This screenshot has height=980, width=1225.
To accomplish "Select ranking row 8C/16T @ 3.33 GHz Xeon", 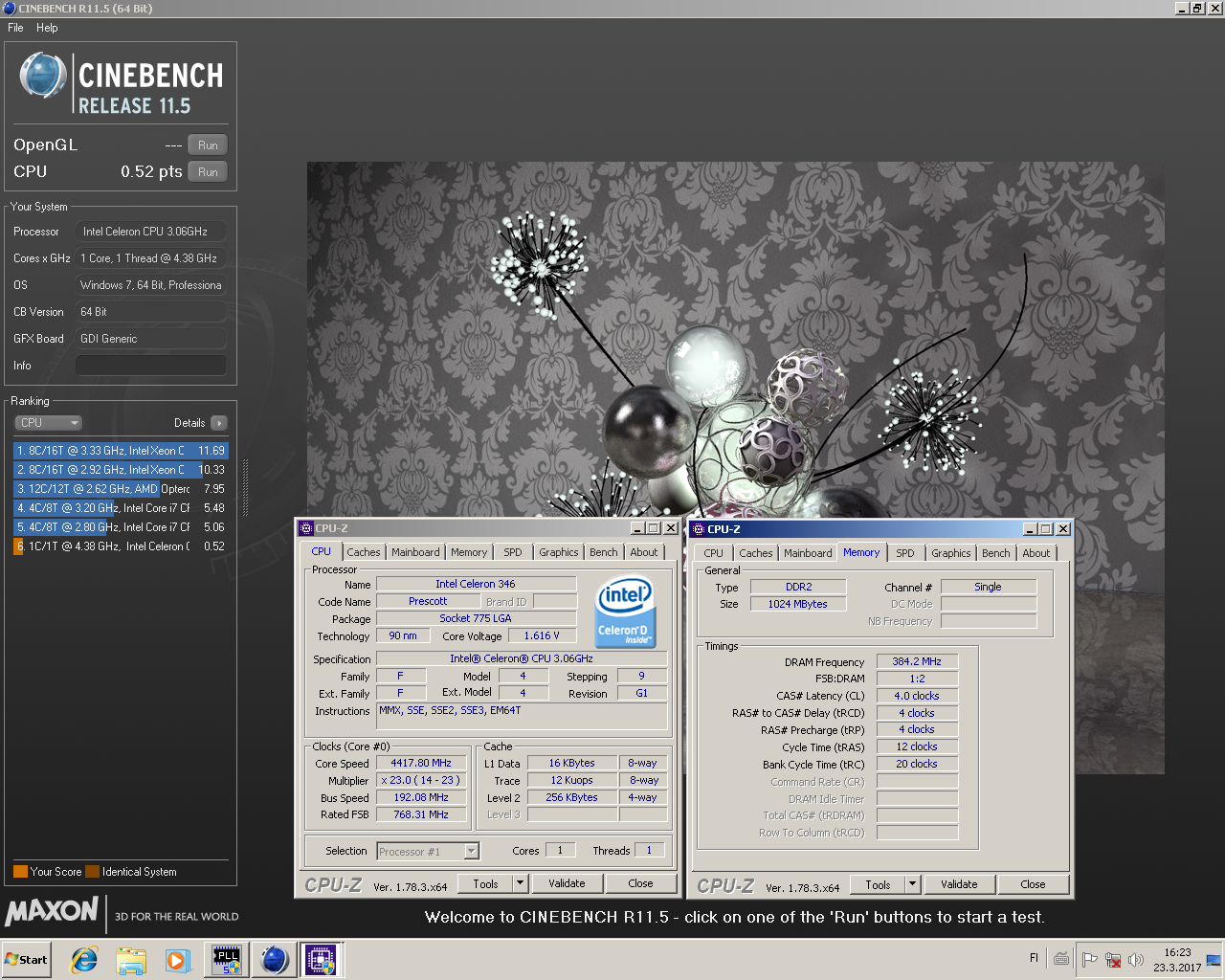I will (121, 451).
